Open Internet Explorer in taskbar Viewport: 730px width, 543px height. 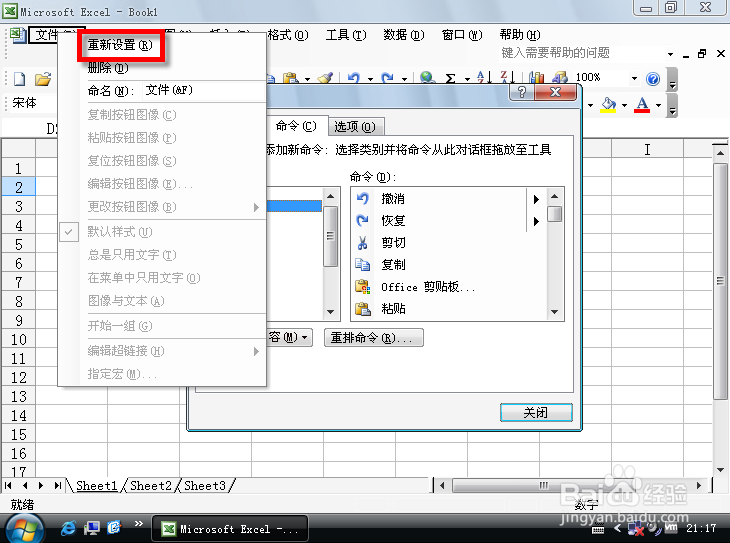click(x=68, y=528)
